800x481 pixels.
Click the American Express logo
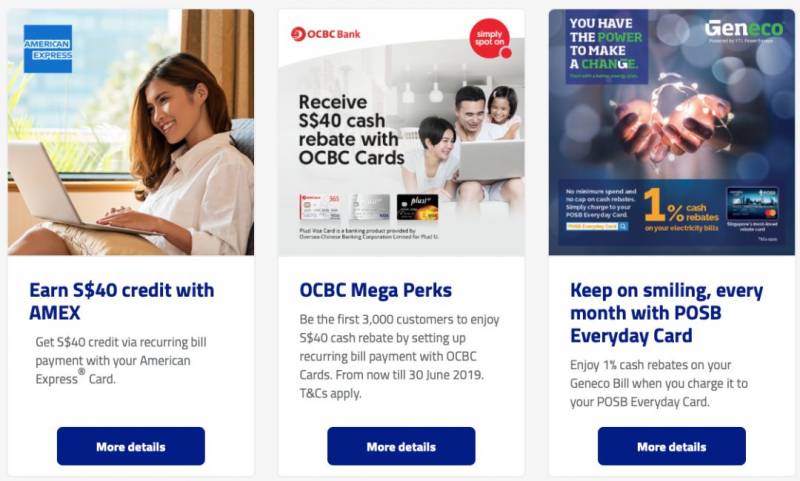coord(47,49)
